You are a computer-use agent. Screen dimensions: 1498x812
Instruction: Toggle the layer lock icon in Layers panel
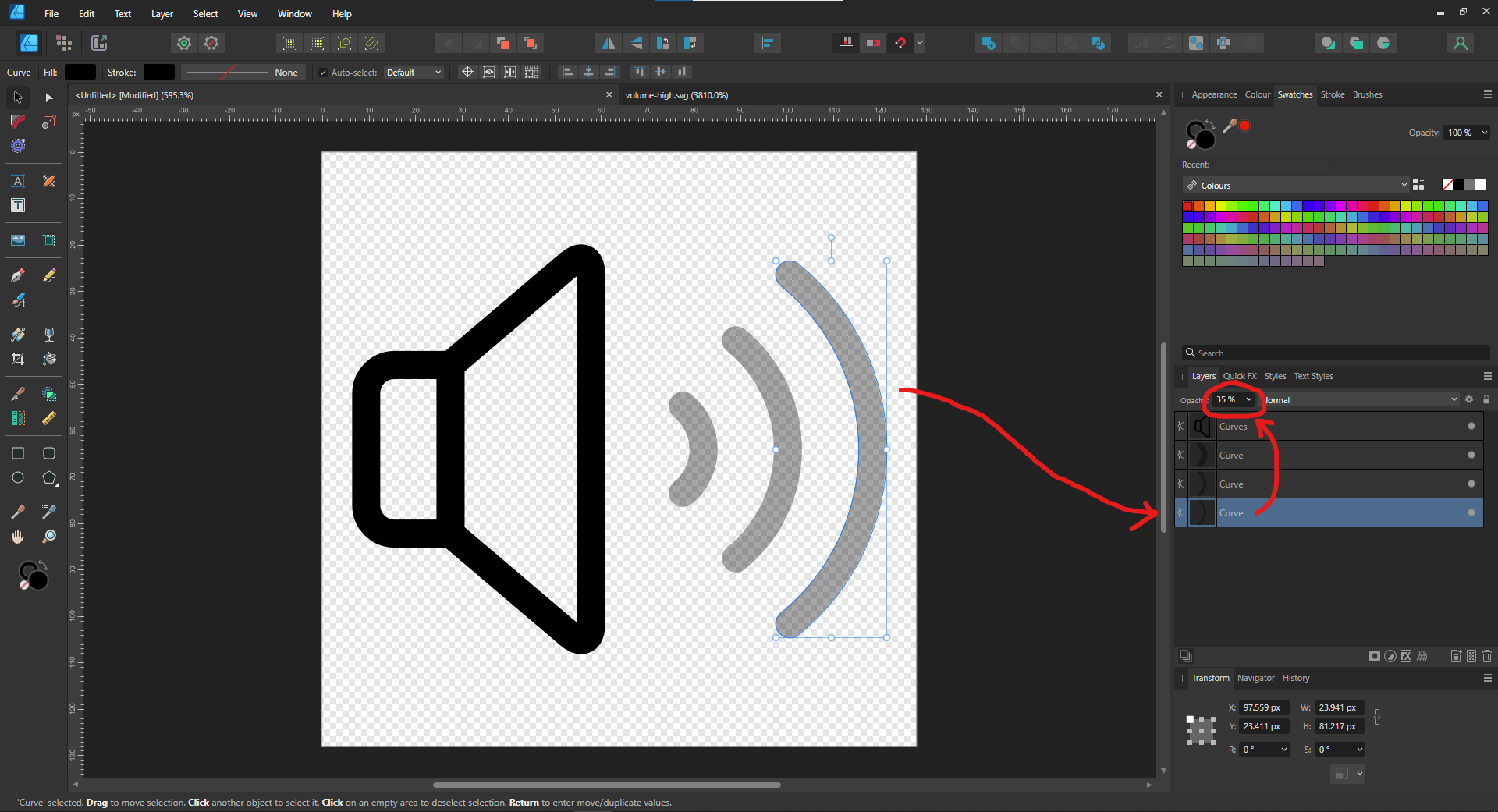coord(1486,399)
